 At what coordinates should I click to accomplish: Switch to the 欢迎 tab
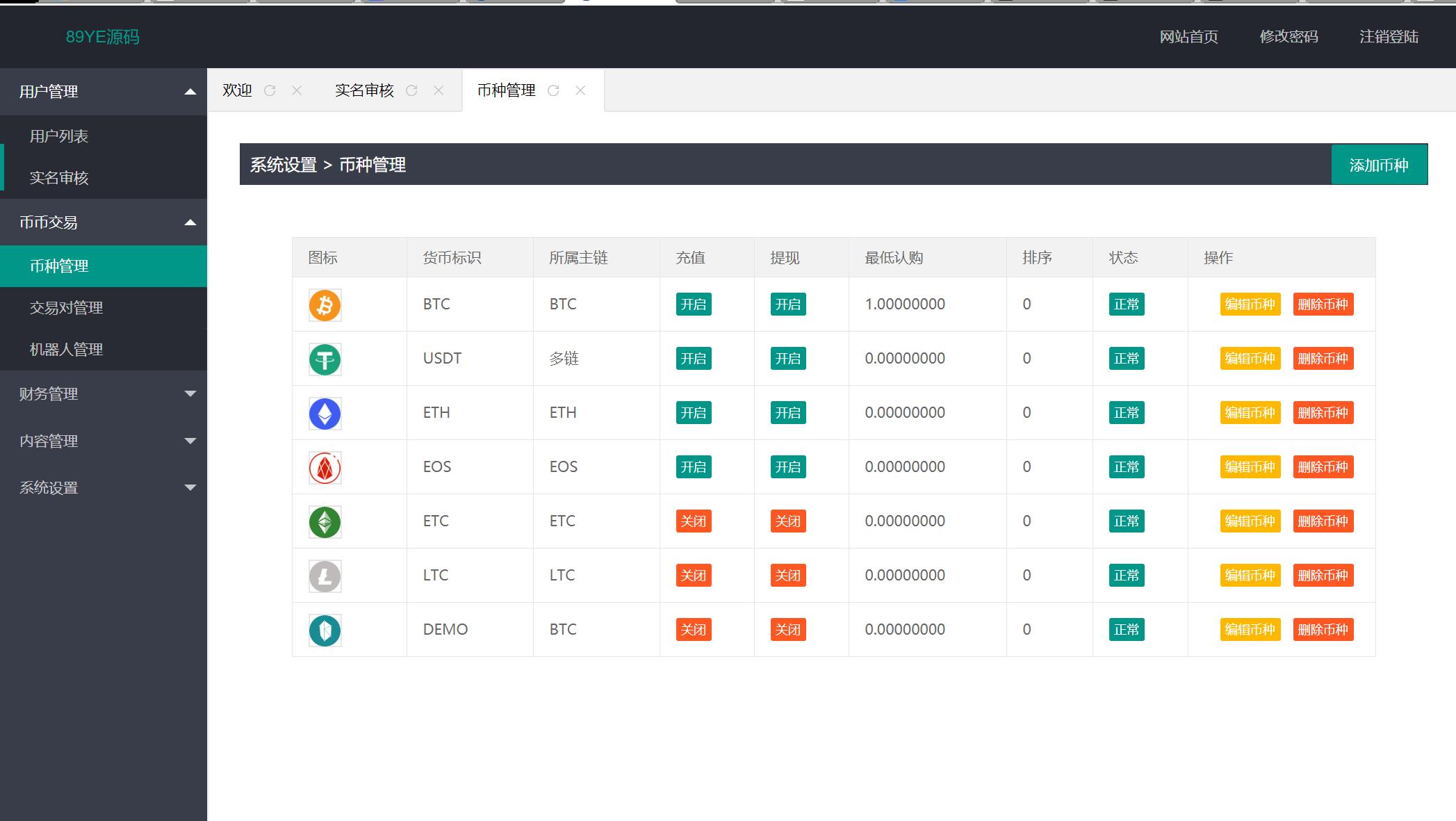tap(237, 90)
